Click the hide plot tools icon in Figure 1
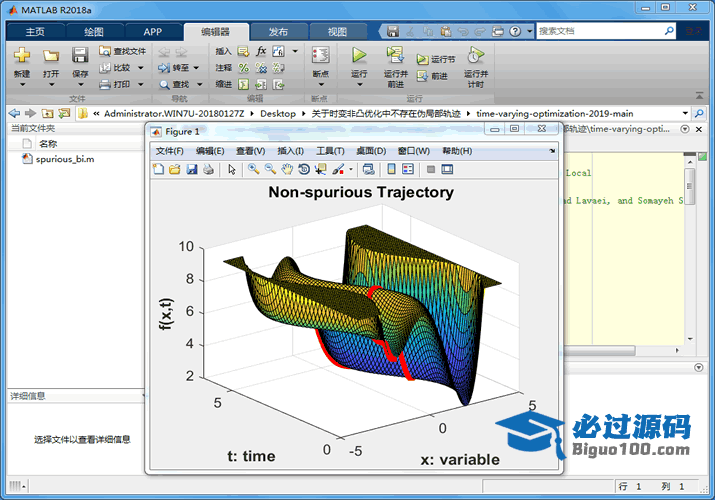The image size is (715, 500). (x=430, y=170)
